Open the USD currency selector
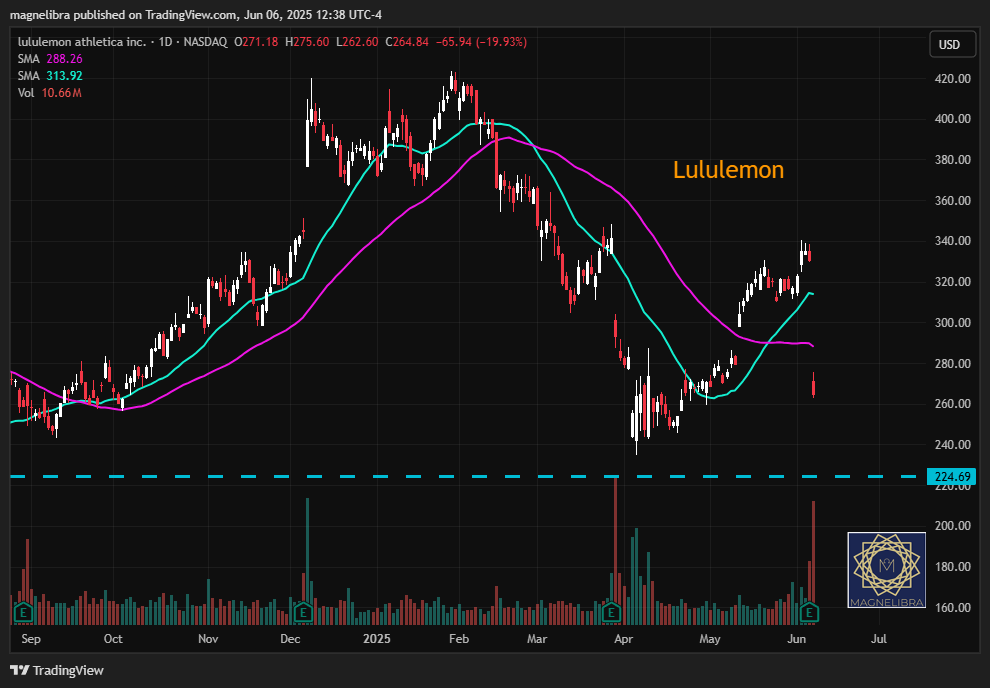990x688 pixels. (952, 45)
